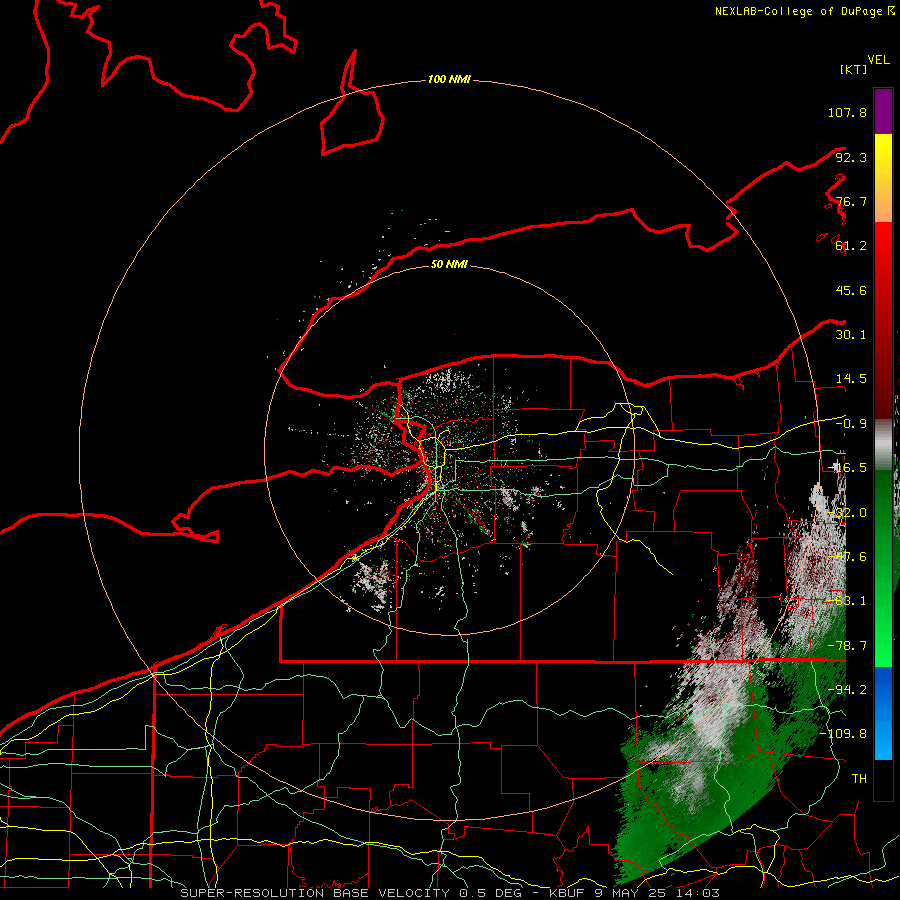Click the 30.1 velocity scale value
900x900 pixels.
coord(851,335)
